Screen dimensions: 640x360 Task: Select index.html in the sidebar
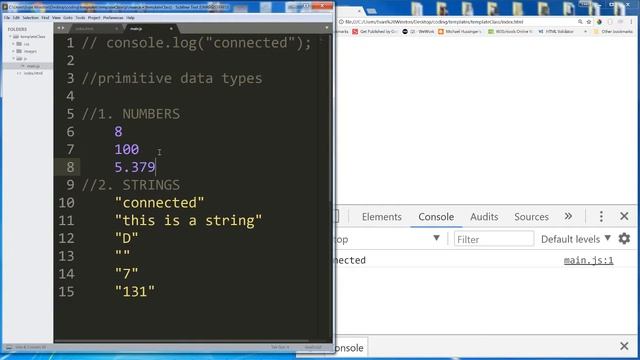click(33, 73)
